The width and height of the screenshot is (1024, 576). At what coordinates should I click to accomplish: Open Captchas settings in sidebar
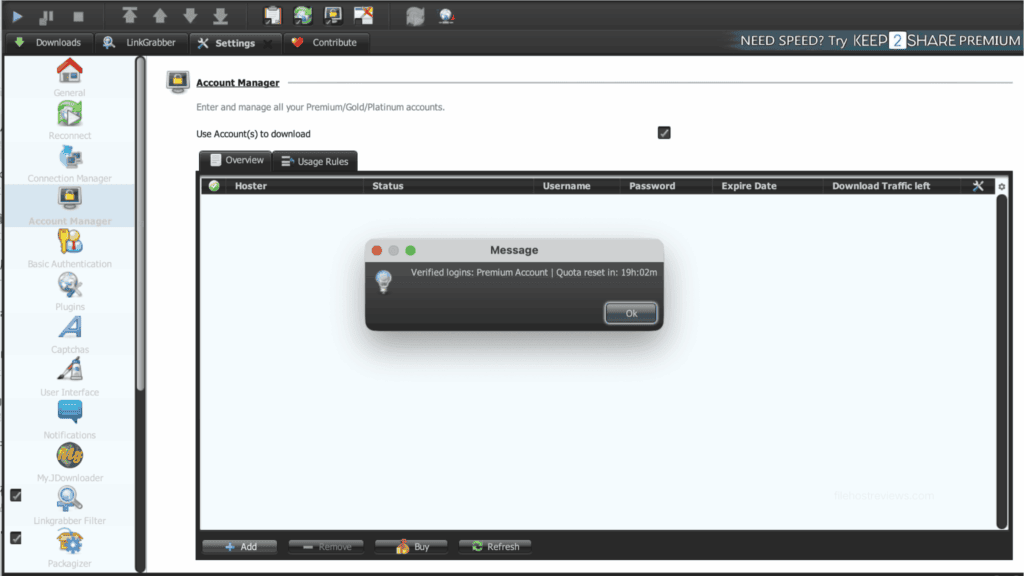point(69,334)
